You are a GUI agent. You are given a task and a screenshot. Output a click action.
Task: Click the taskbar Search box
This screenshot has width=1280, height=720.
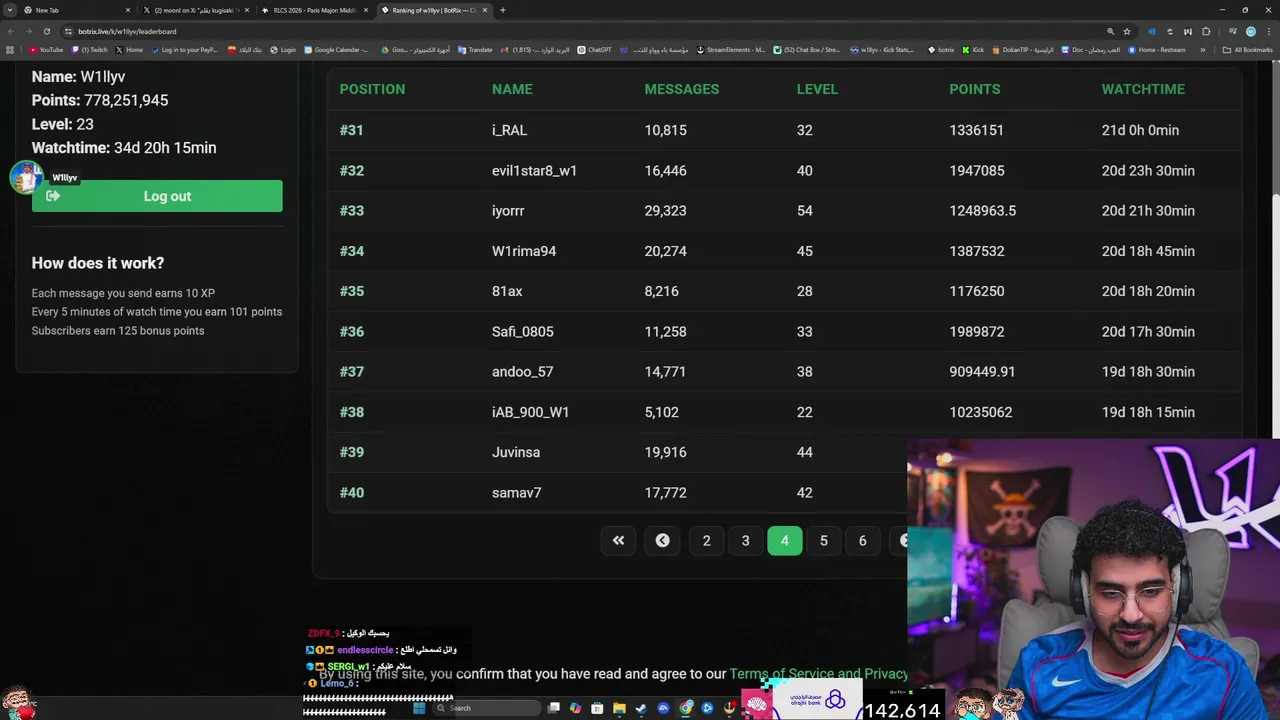click(x=488, y=708)
